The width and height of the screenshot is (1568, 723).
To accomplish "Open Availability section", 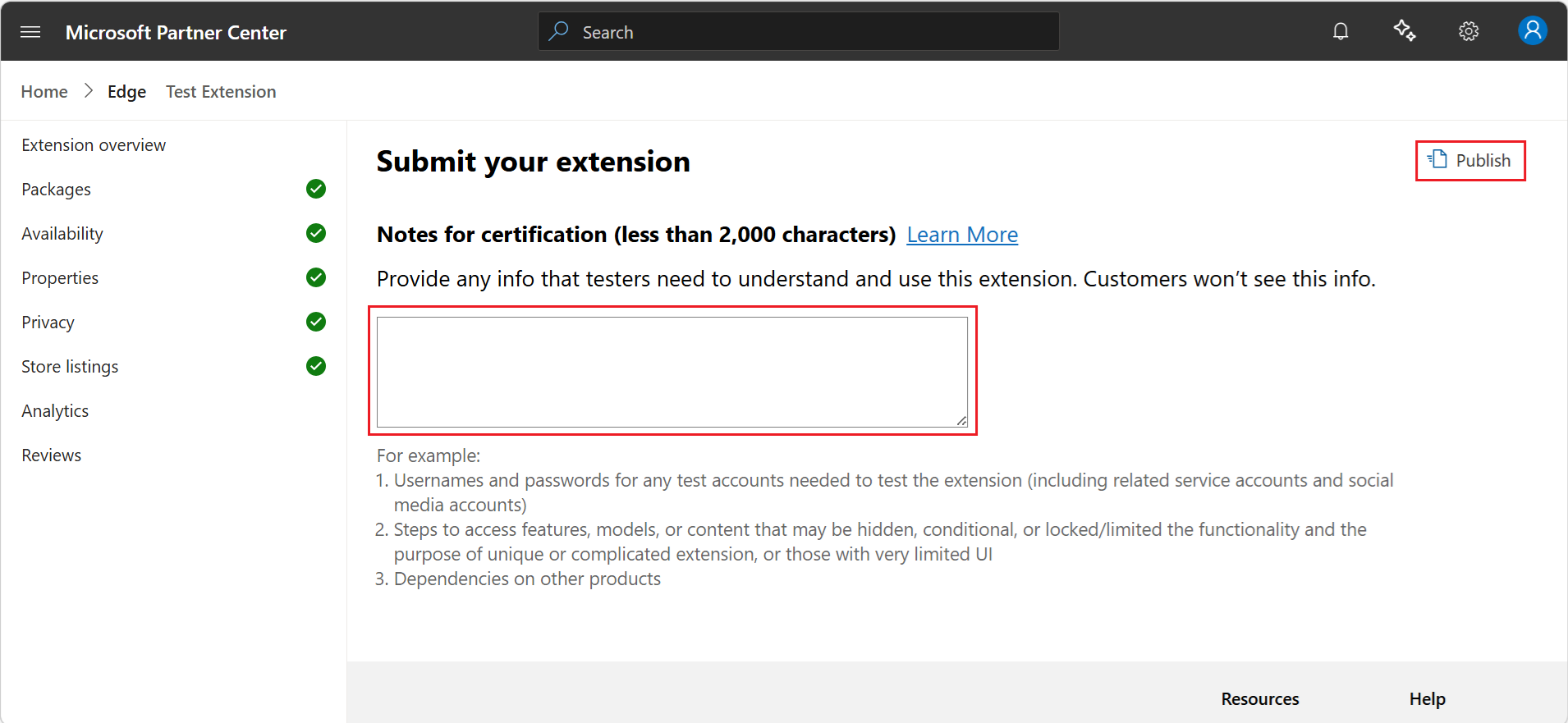I will (x=62, y=234).
